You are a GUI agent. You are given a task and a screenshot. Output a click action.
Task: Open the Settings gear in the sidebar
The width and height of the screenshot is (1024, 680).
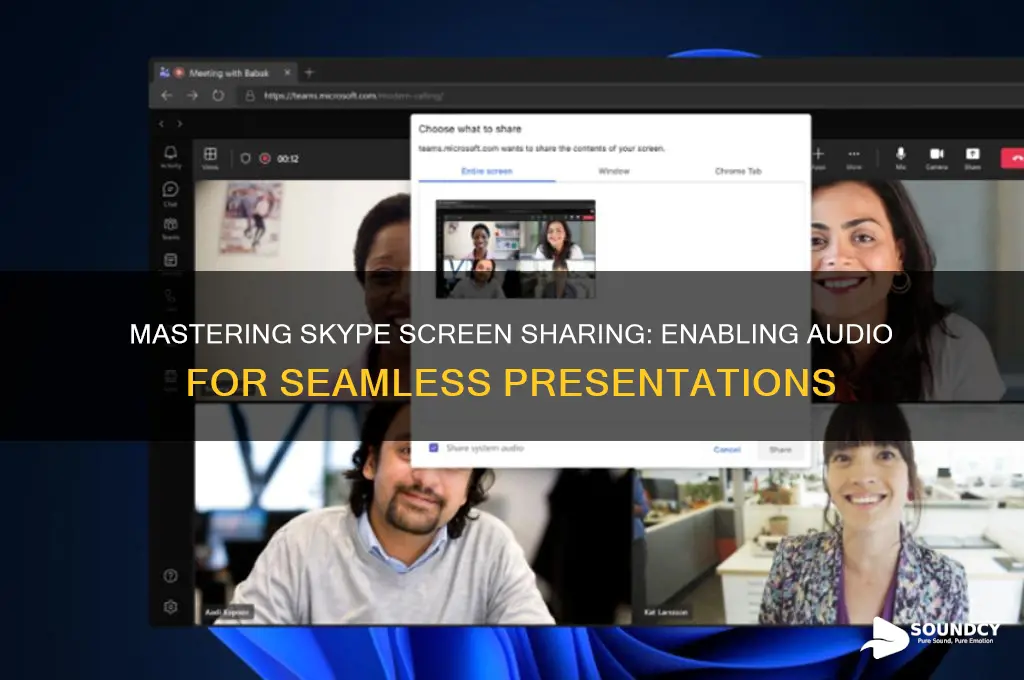pos(170,607)
